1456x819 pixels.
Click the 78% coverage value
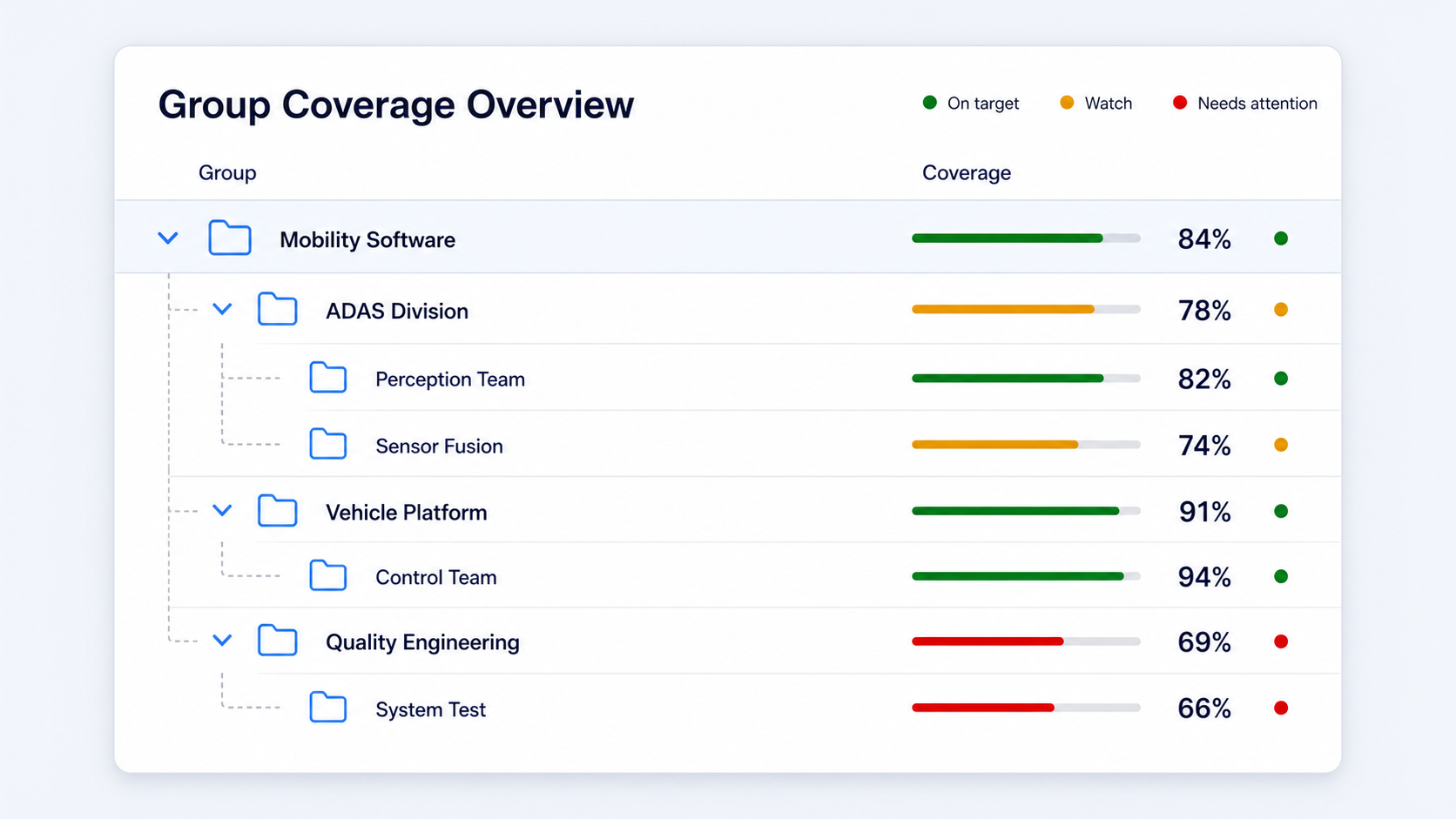(x=1204, y=310)
